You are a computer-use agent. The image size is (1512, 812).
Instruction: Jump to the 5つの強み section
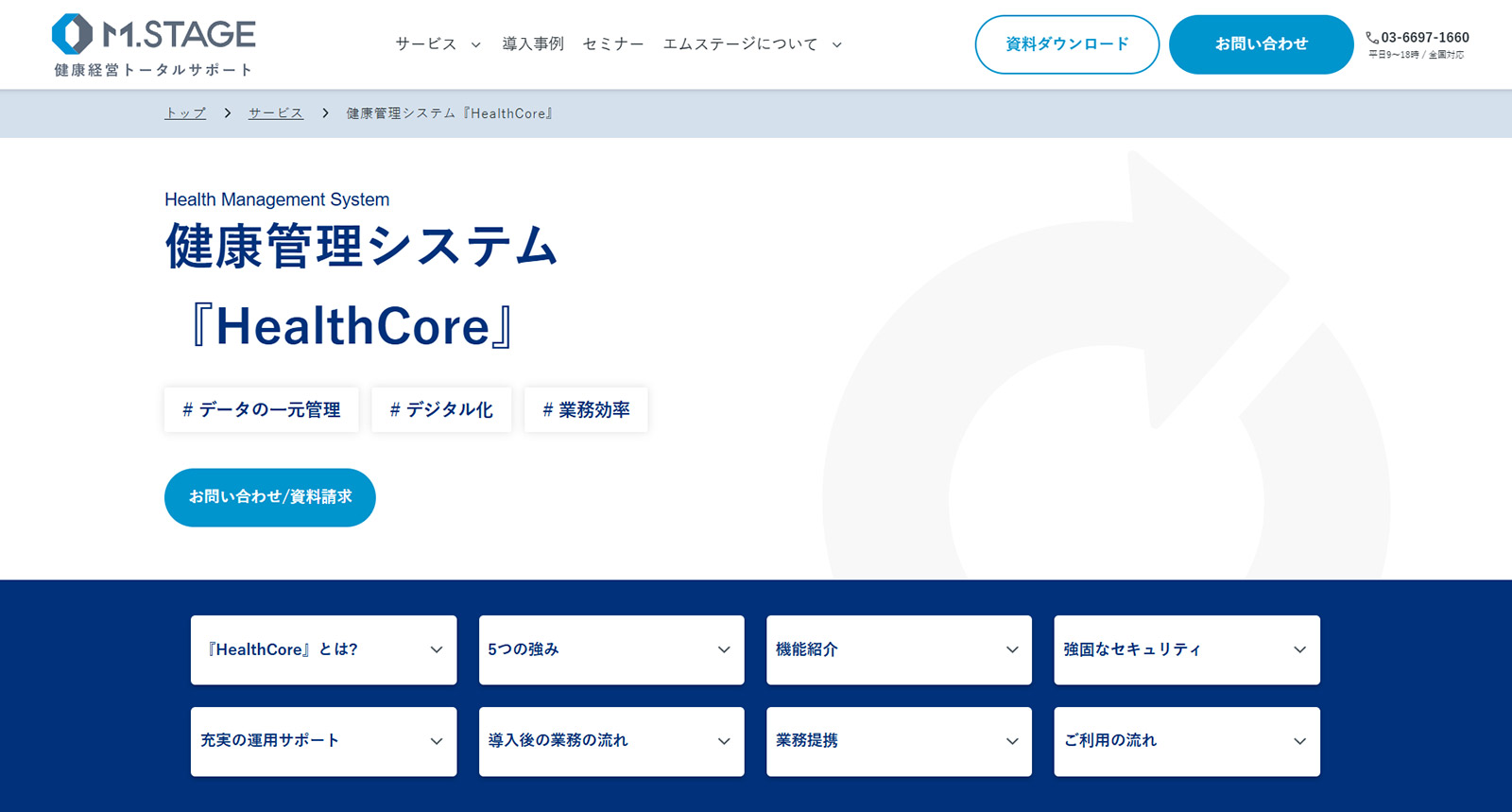point(611,650)
